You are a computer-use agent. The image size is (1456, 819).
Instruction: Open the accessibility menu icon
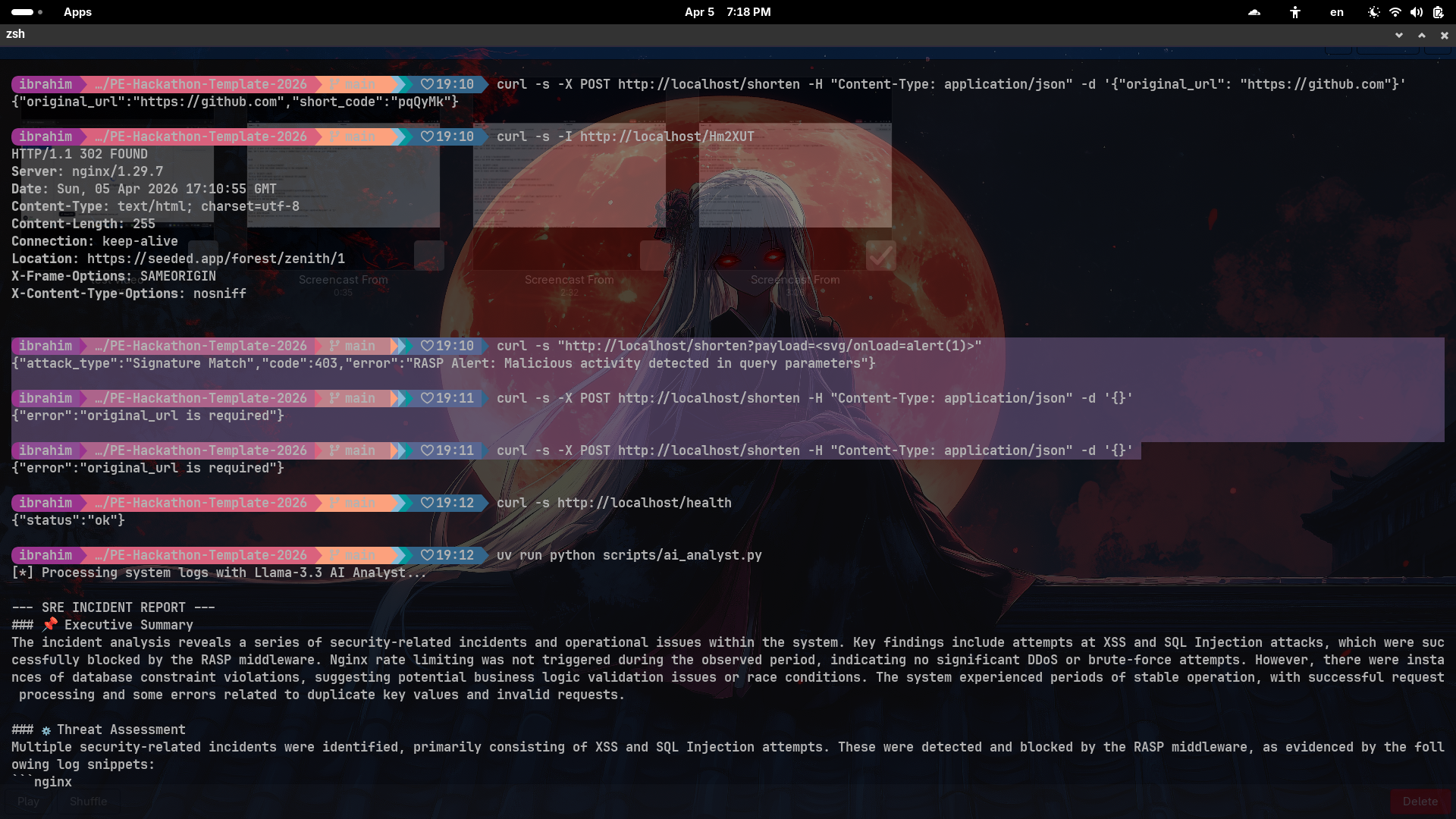coord(1295,12)
